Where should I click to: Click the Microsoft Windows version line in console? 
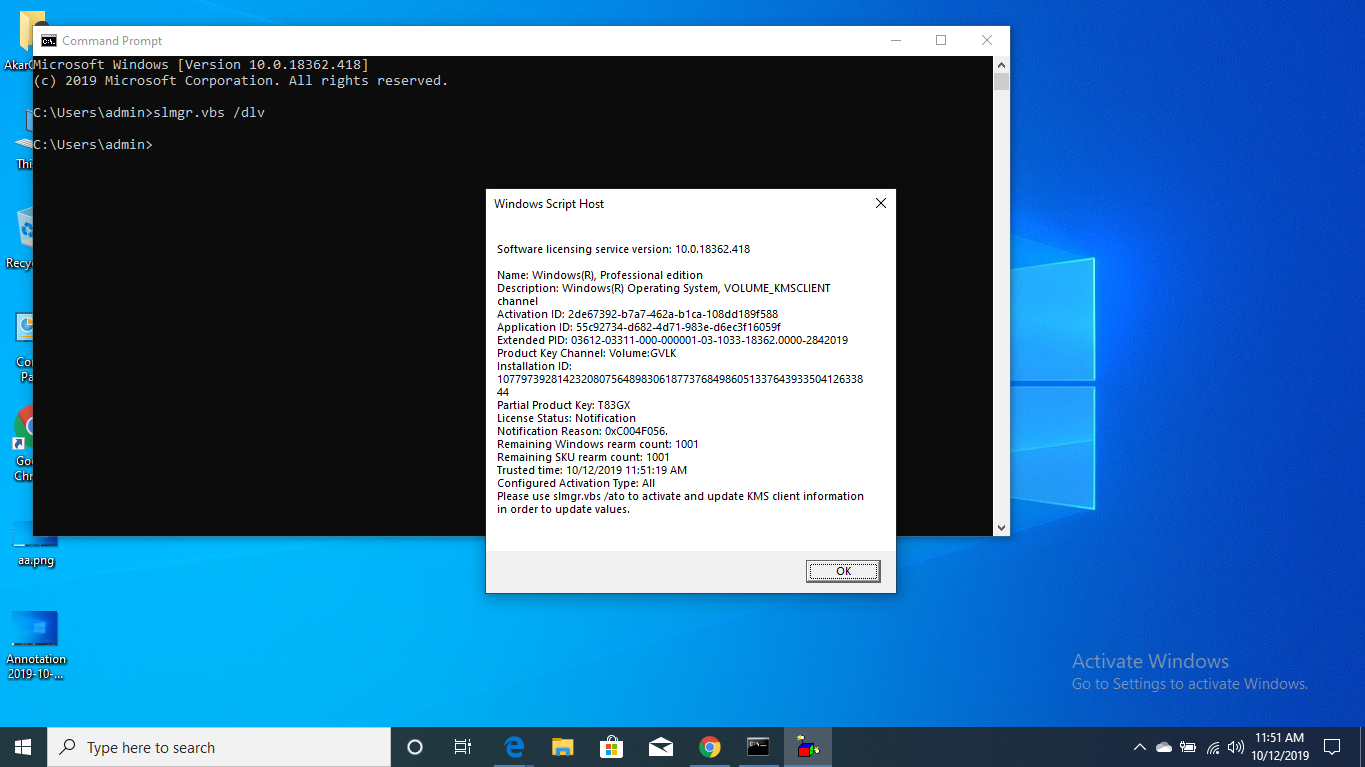pos(201,64)
